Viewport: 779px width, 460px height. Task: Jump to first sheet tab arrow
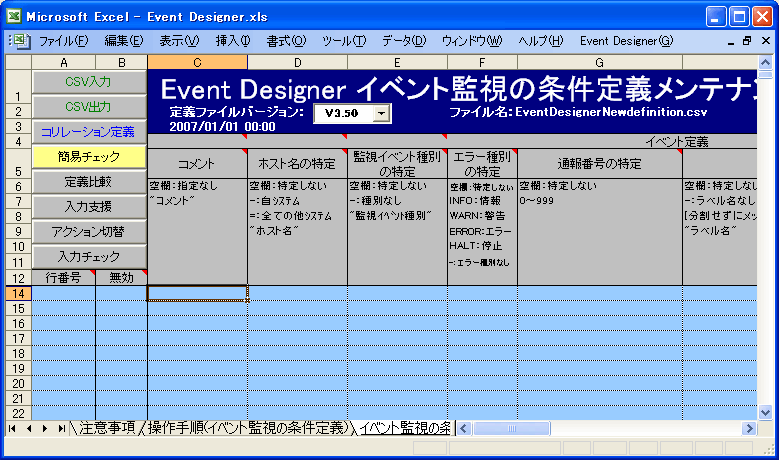pos(12,428)
